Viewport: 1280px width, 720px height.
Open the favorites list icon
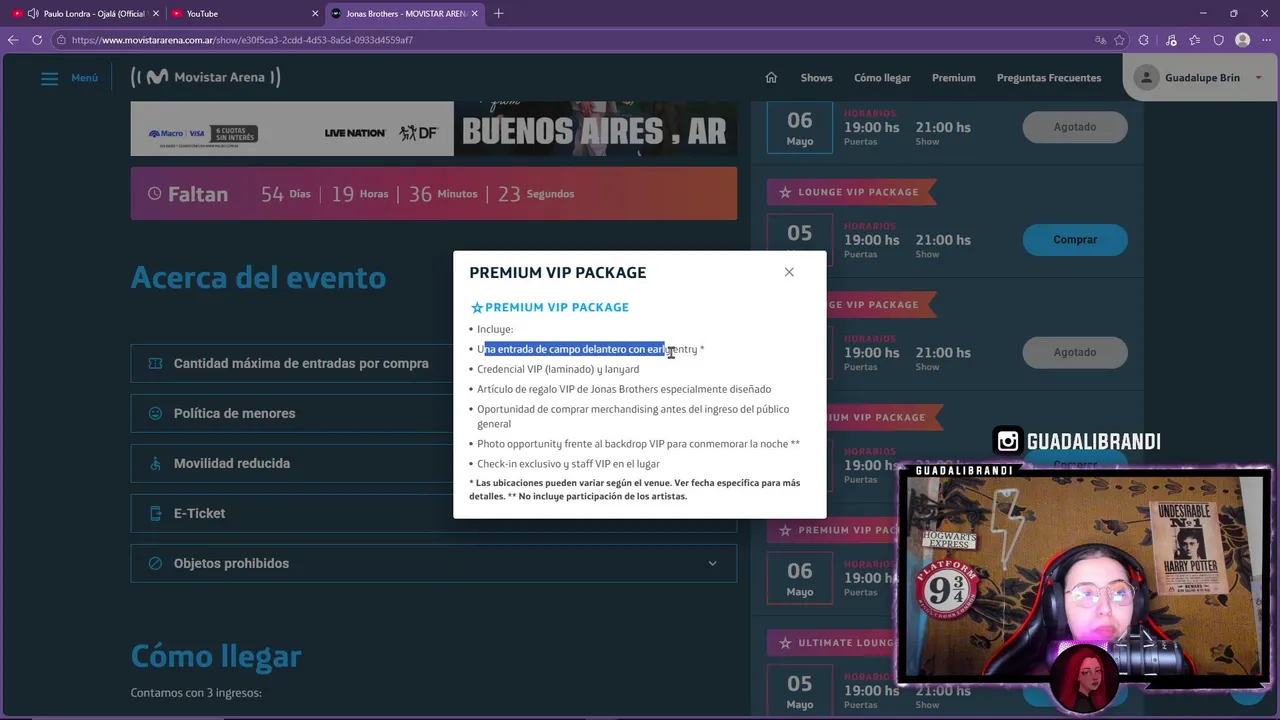coord(1195,40)
